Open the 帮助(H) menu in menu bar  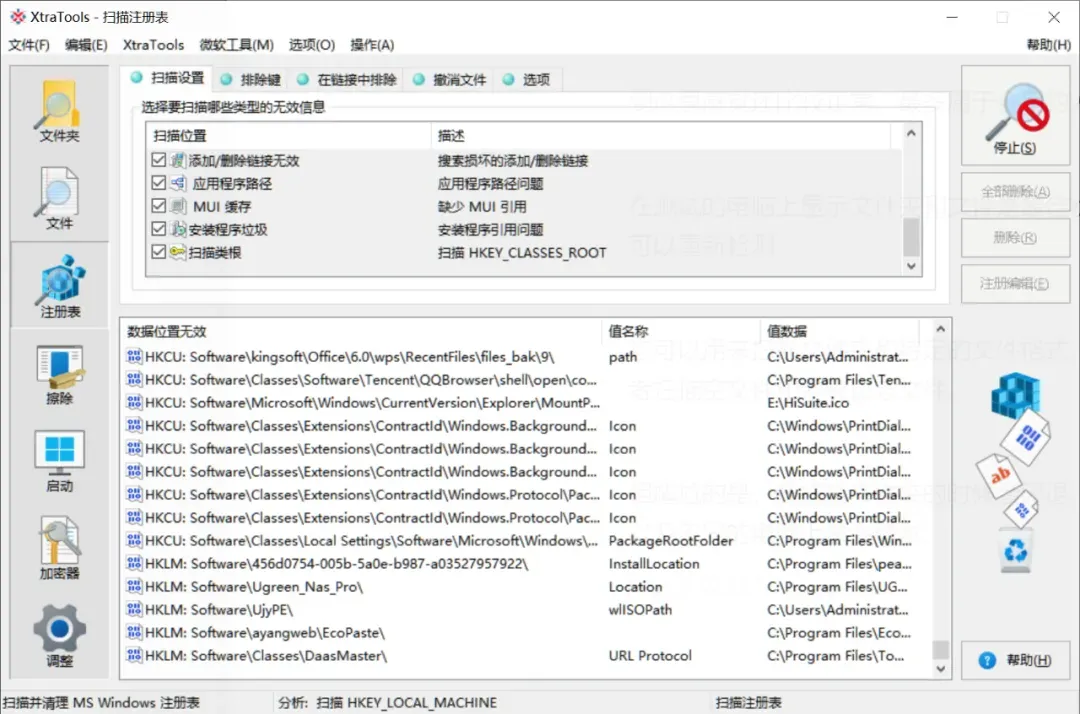(1048, 45)
